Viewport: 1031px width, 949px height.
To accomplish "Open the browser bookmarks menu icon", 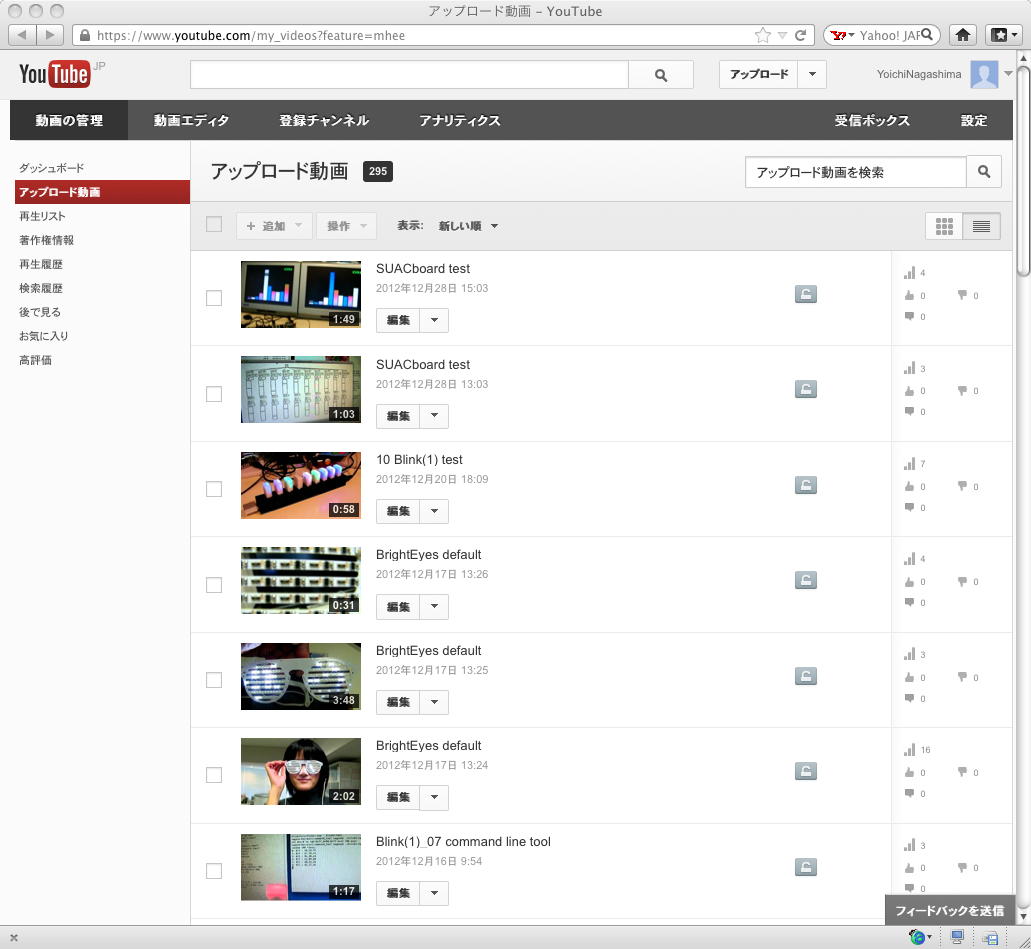I will (x=1003, y=35).
